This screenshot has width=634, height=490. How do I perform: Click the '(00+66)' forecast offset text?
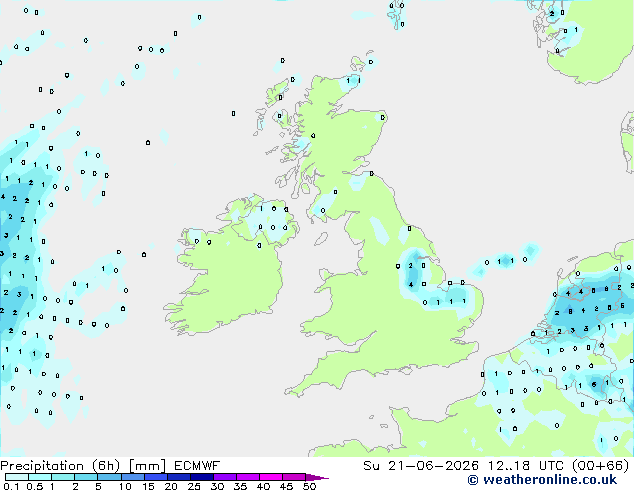[x=600, y=466]
